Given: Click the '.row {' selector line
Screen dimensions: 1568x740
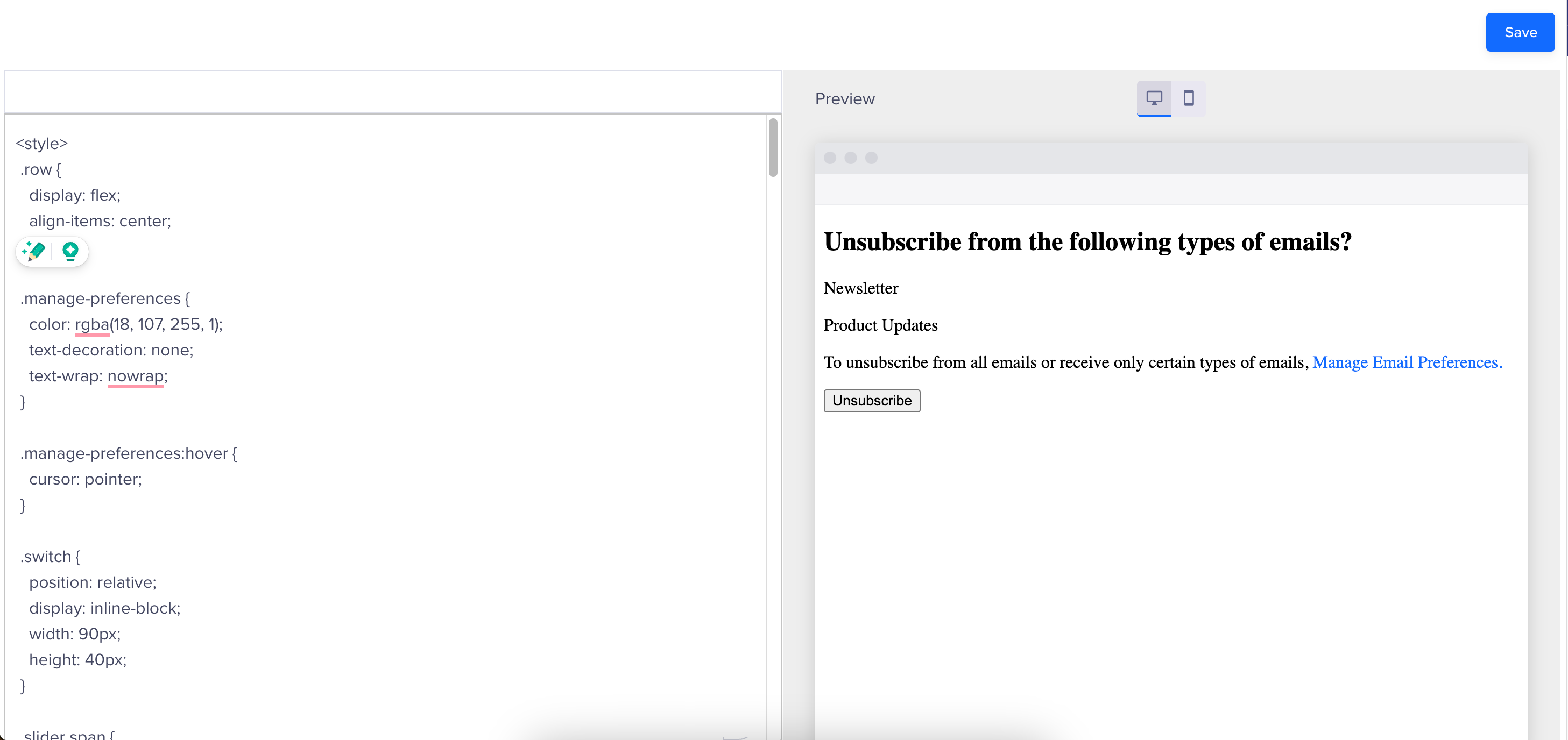Looking at the screenshot, I should tap(40, 170).
